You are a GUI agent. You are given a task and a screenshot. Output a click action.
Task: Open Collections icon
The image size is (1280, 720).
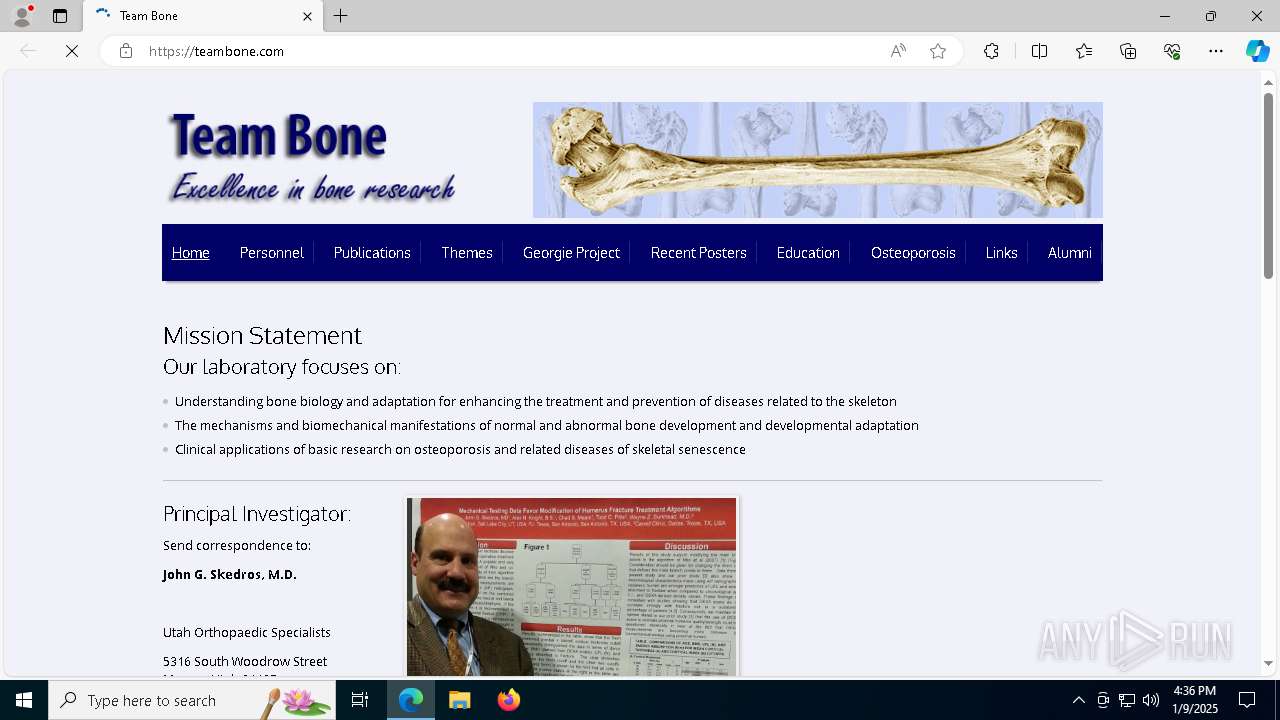click(1128, 51)
